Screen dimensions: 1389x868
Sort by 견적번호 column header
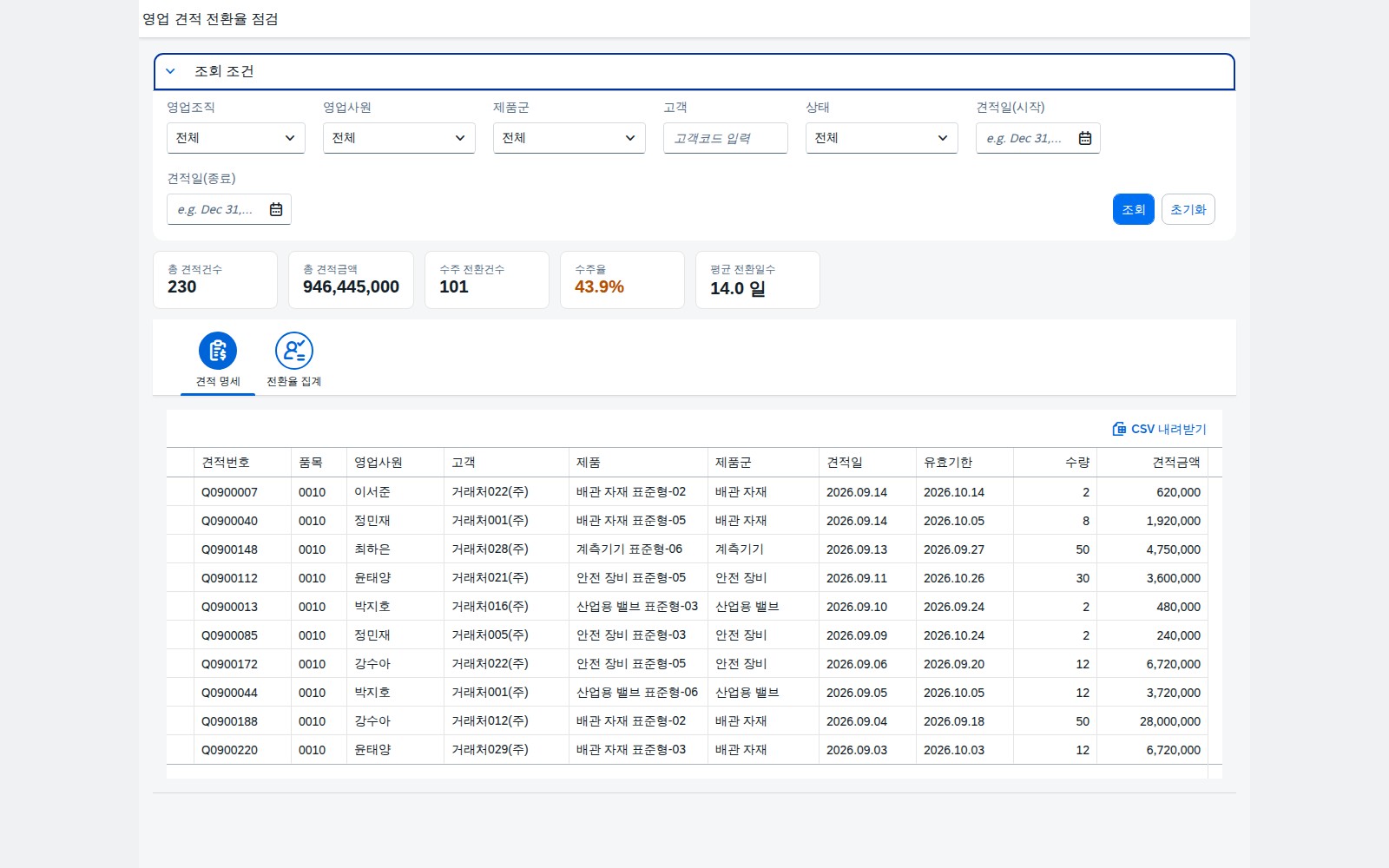coord(243,463)
